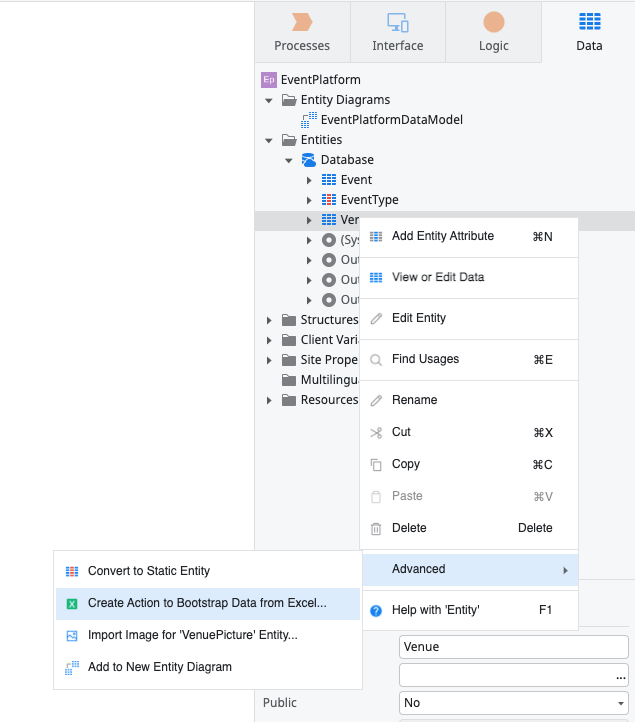The image size is (635, 722).
Task: Click the EventPlatform module icon
Action: click(x=269, y=80)
